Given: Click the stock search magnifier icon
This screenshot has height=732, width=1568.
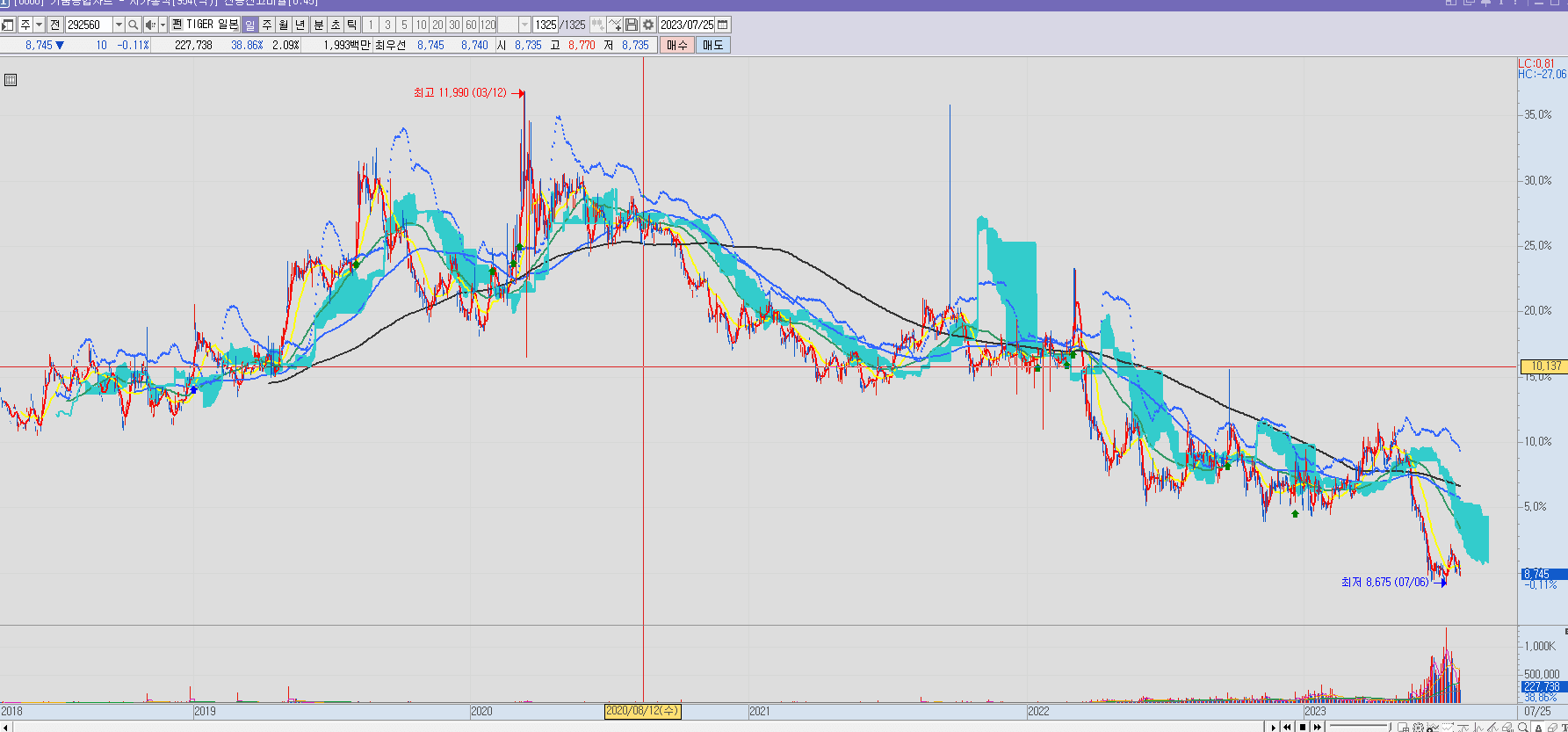Looking at the screenshot, I should click(x=134, y=25).
